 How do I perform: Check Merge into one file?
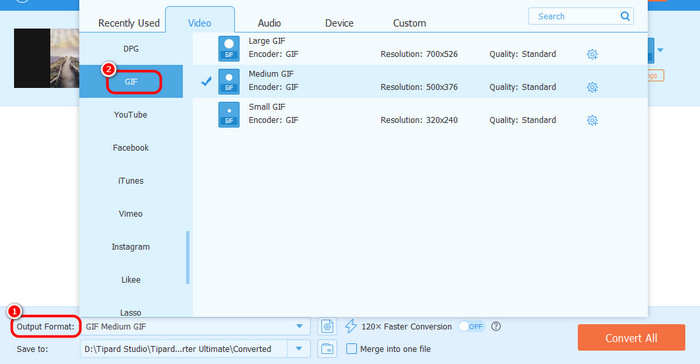tap(352, 349)
